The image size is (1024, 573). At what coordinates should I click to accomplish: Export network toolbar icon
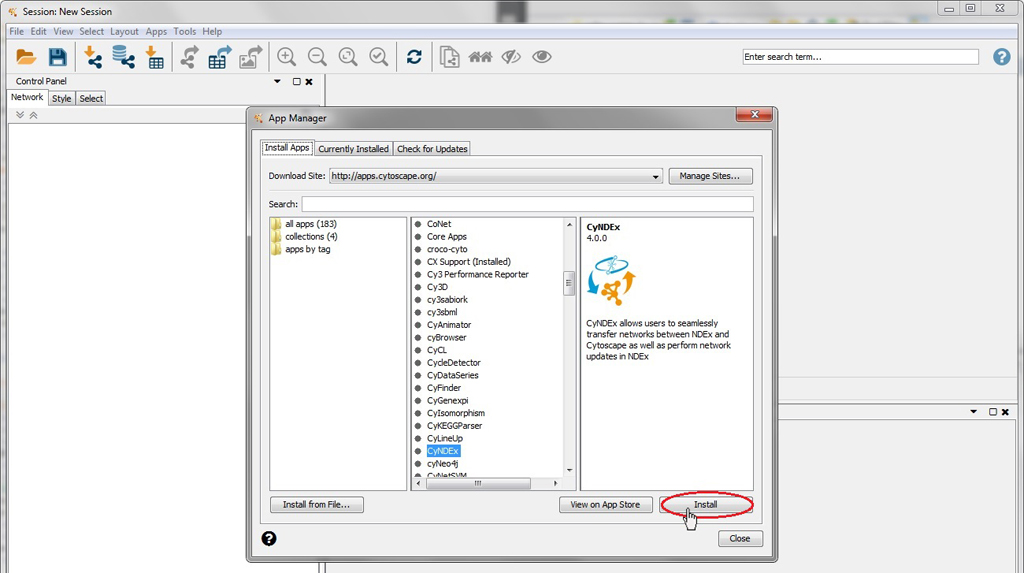pos(189,57)
